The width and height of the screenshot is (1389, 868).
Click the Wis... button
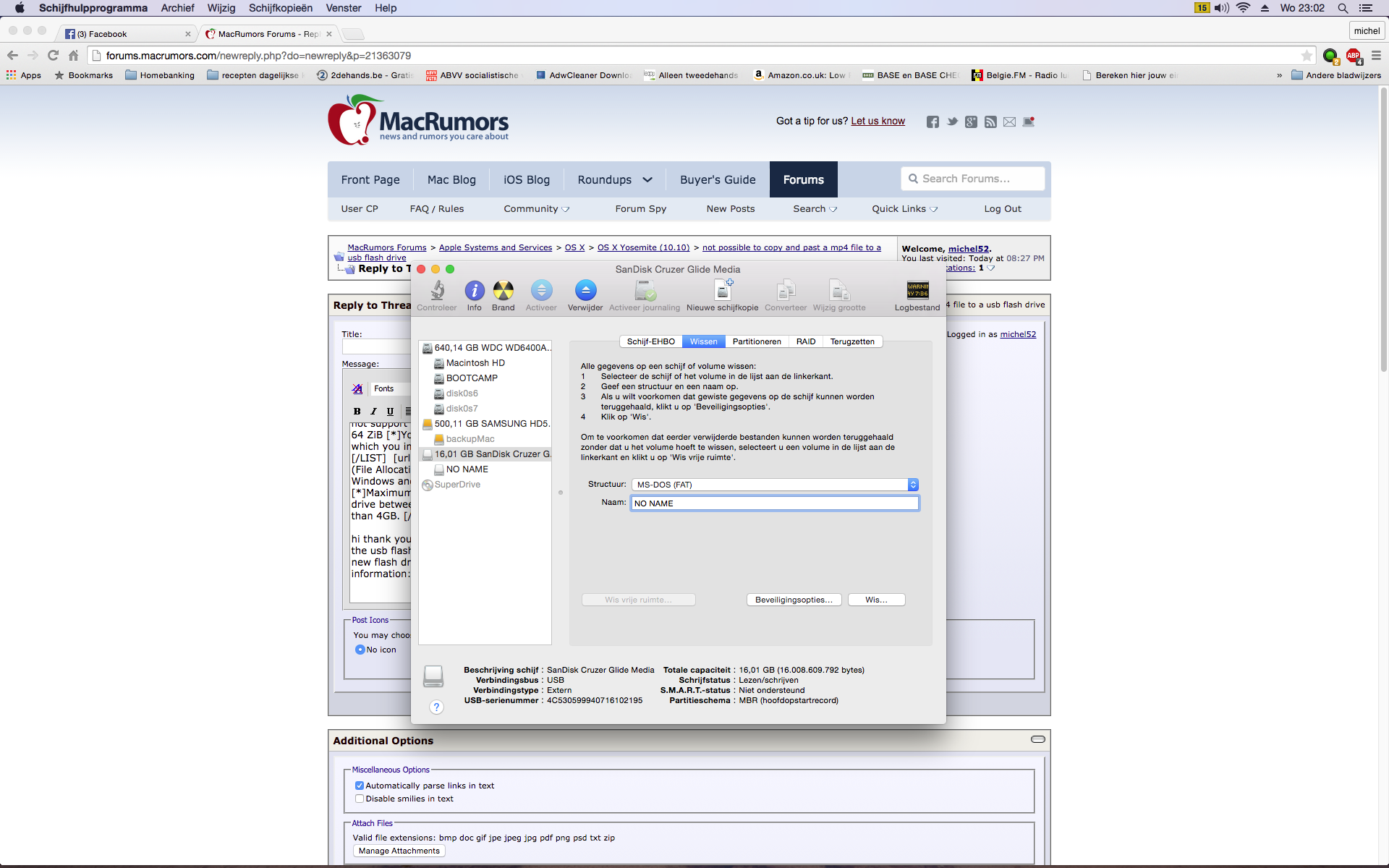coord(876,600)
